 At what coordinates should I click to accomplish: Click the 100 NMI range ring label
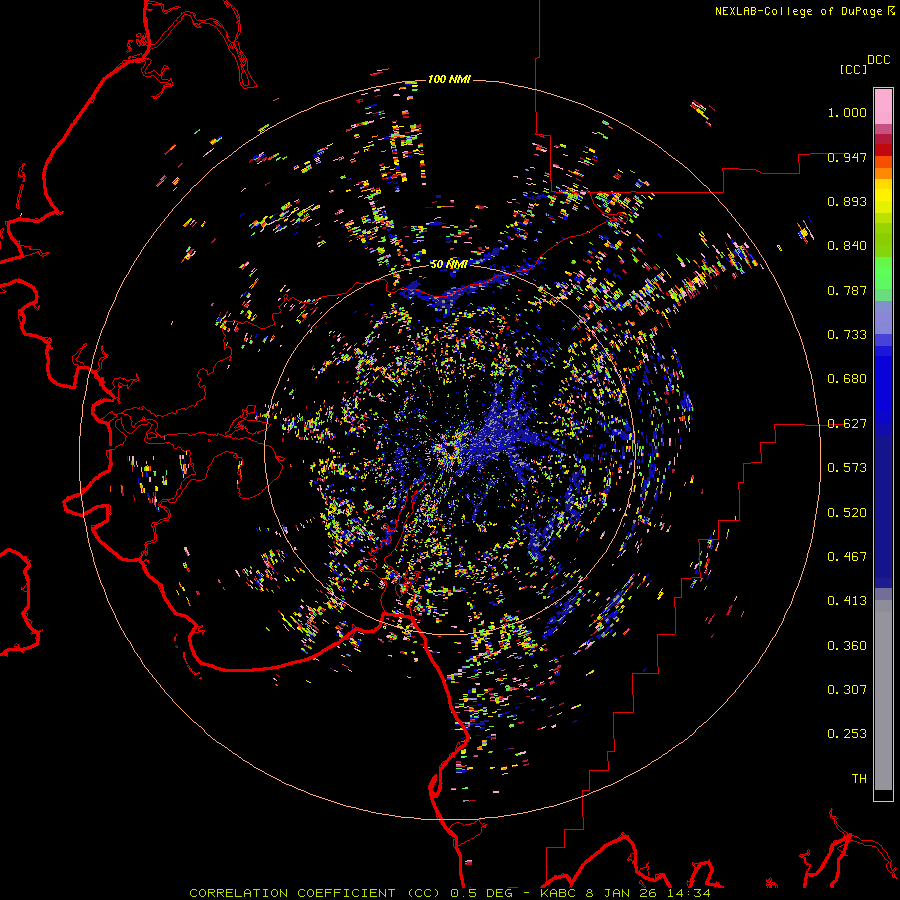[x=449, y=79]
